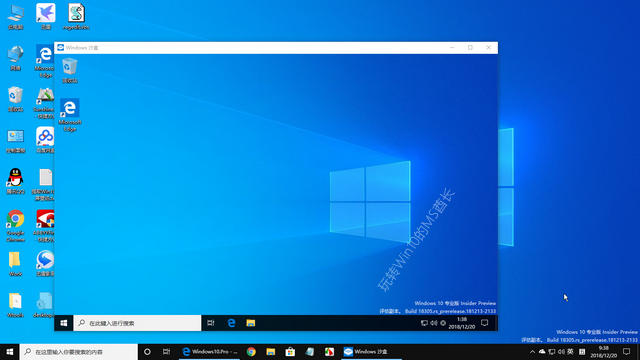Click network tray icon in Sandbox
The height and width of the screenshot is (360, 640).
coord(424,323)
